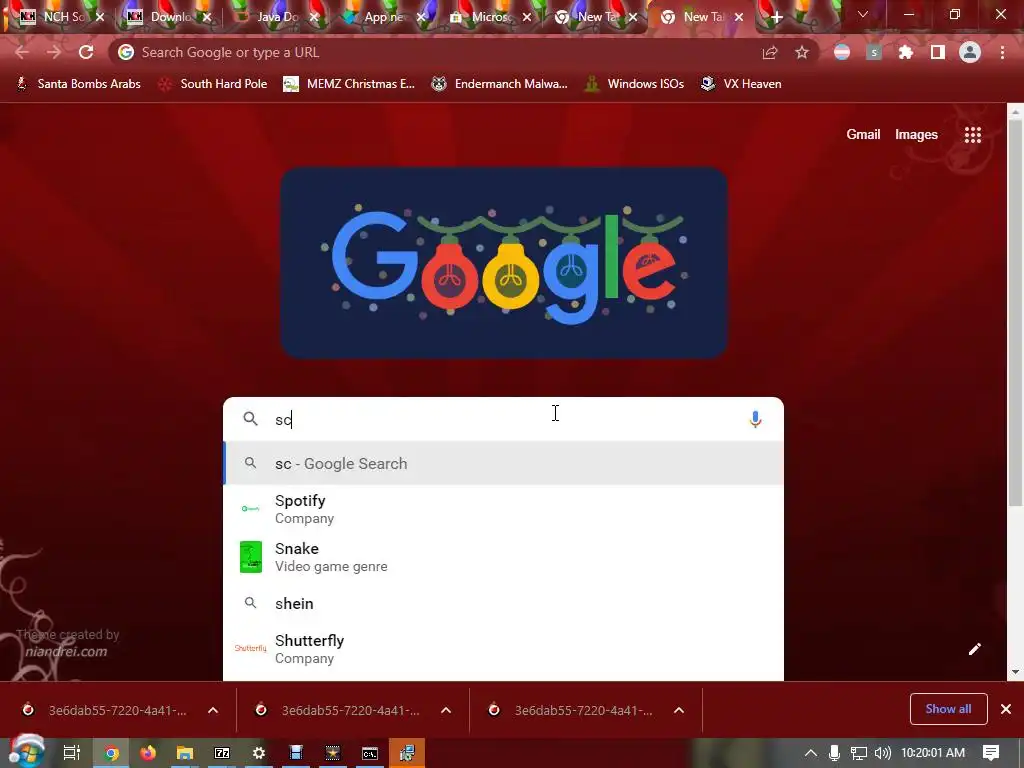Expand options for third downloaded 3e6dab55 file
Image resolution: width=1024 pixels, height=768 pixels.
679,711
